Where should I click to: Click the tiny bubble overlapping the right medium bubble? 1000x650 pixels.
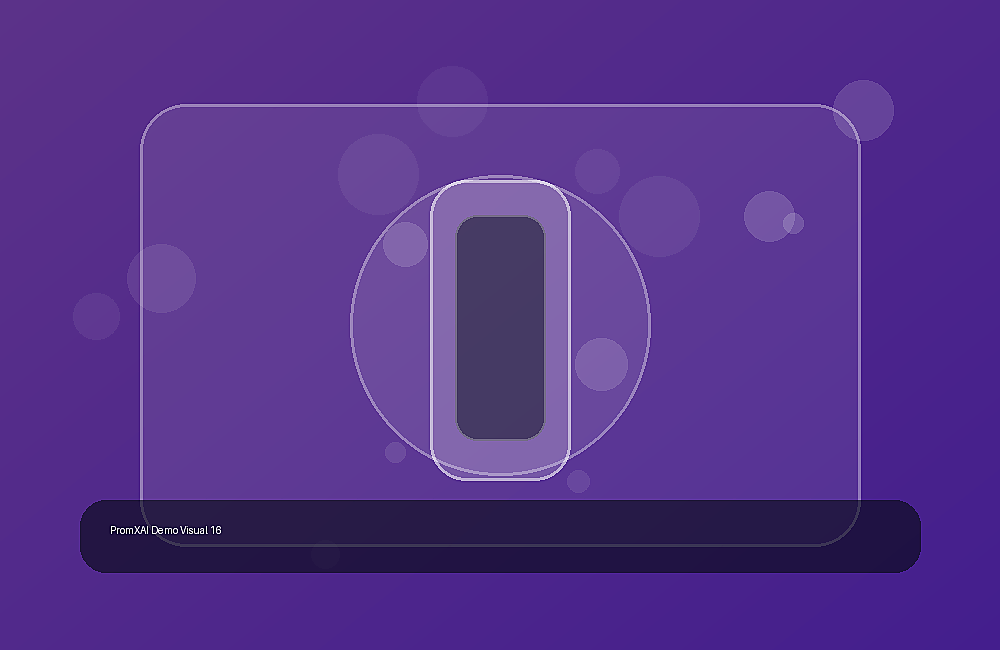[793, 223]
